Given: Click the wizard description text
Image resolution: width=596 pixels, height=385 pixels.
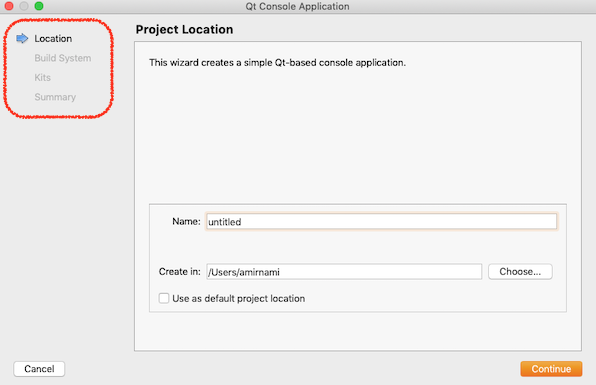Looking at the screenshot, I should (277, 62).
